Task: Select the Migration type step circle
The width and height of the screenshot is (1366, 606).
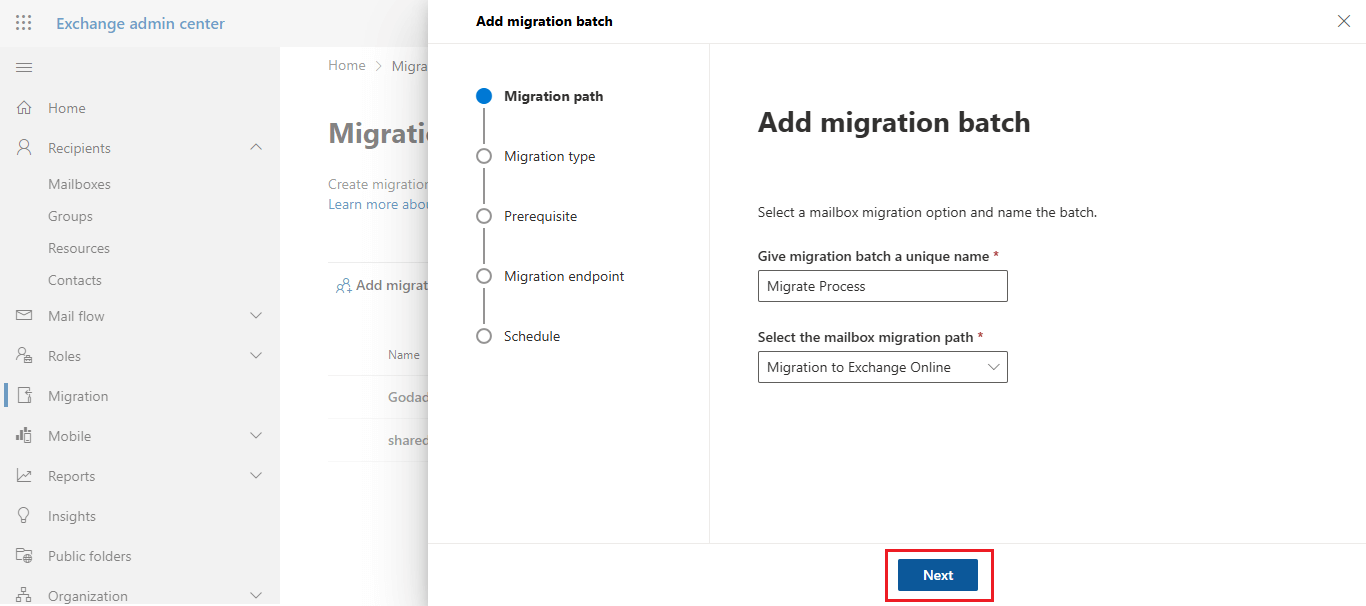Action: 484,156
